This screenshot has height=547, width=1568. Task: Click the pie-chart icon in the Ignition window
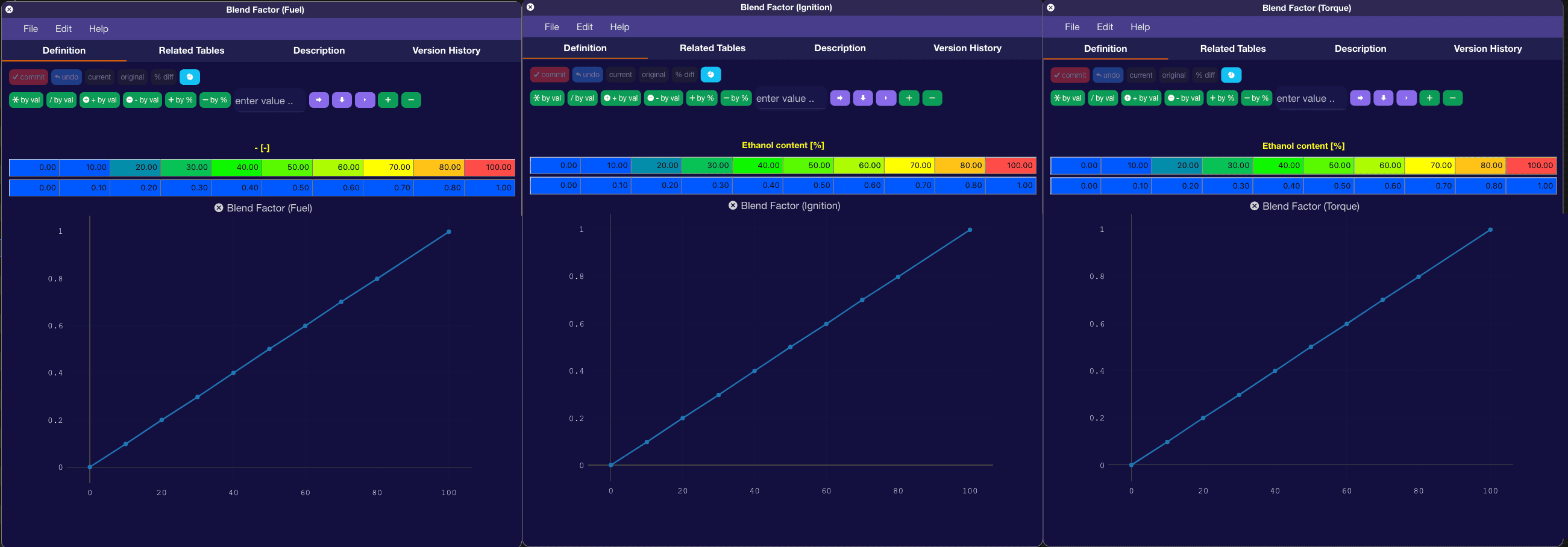point(710,75)
